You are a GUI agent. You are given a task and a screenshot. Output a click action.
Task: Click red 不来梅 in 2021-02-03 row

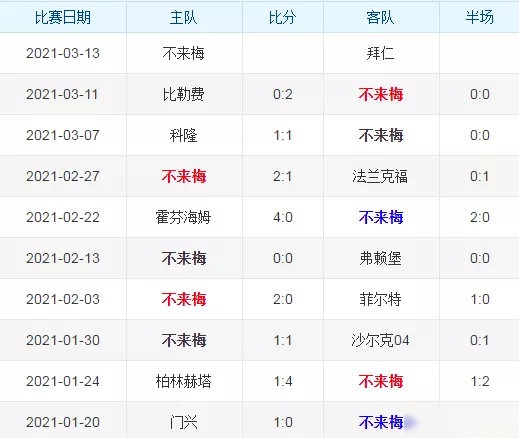point(184,299)
